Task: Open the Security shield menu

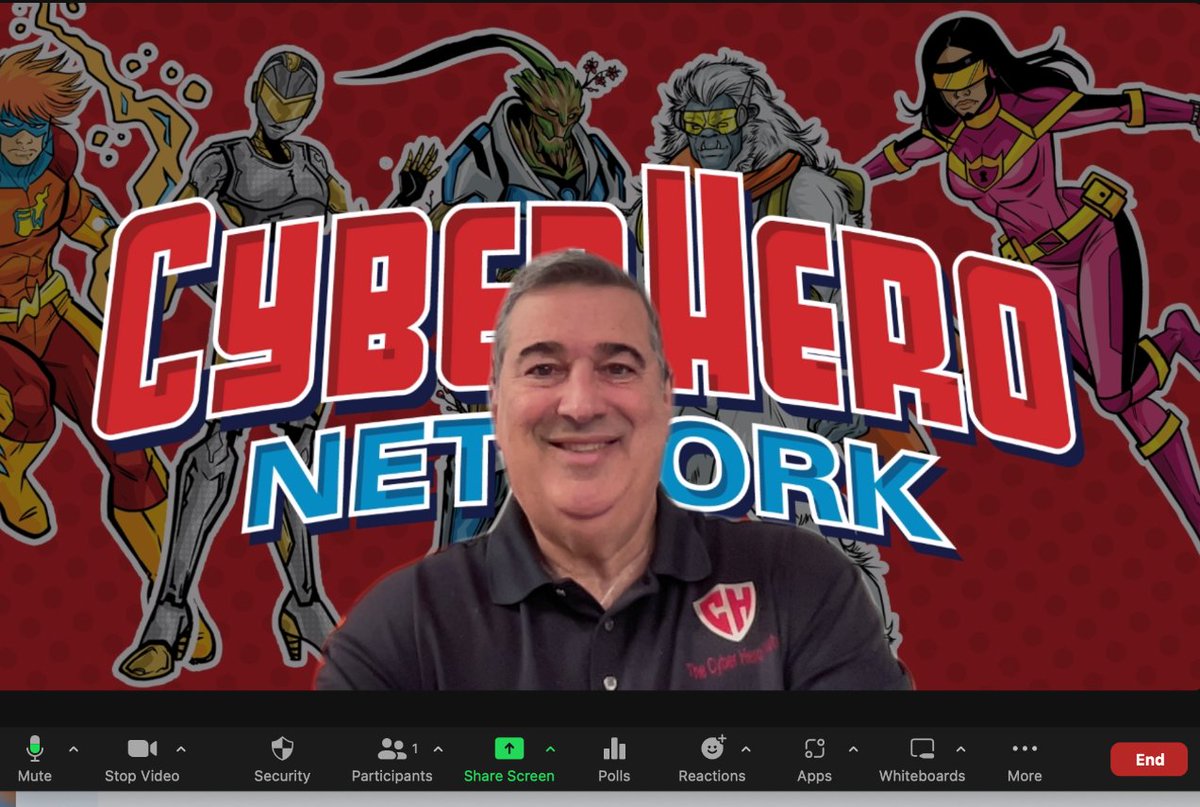Action: pyautogui.click(x=282, y=759)
